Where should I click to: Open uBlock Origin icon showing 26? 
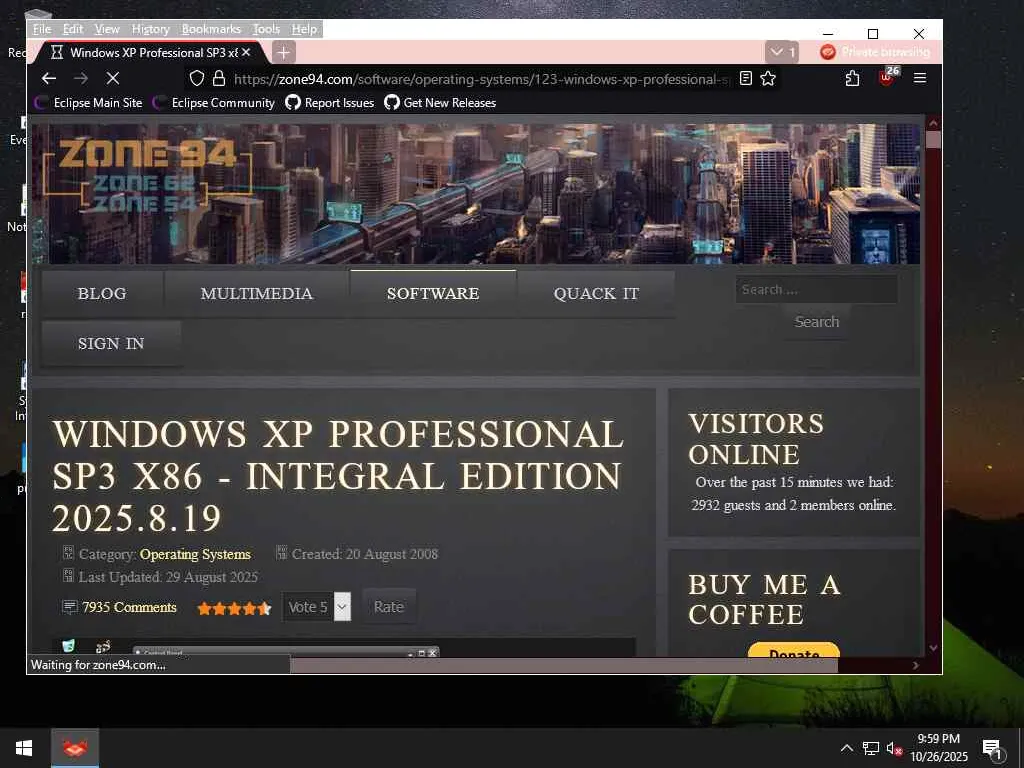tap(888, 76)
